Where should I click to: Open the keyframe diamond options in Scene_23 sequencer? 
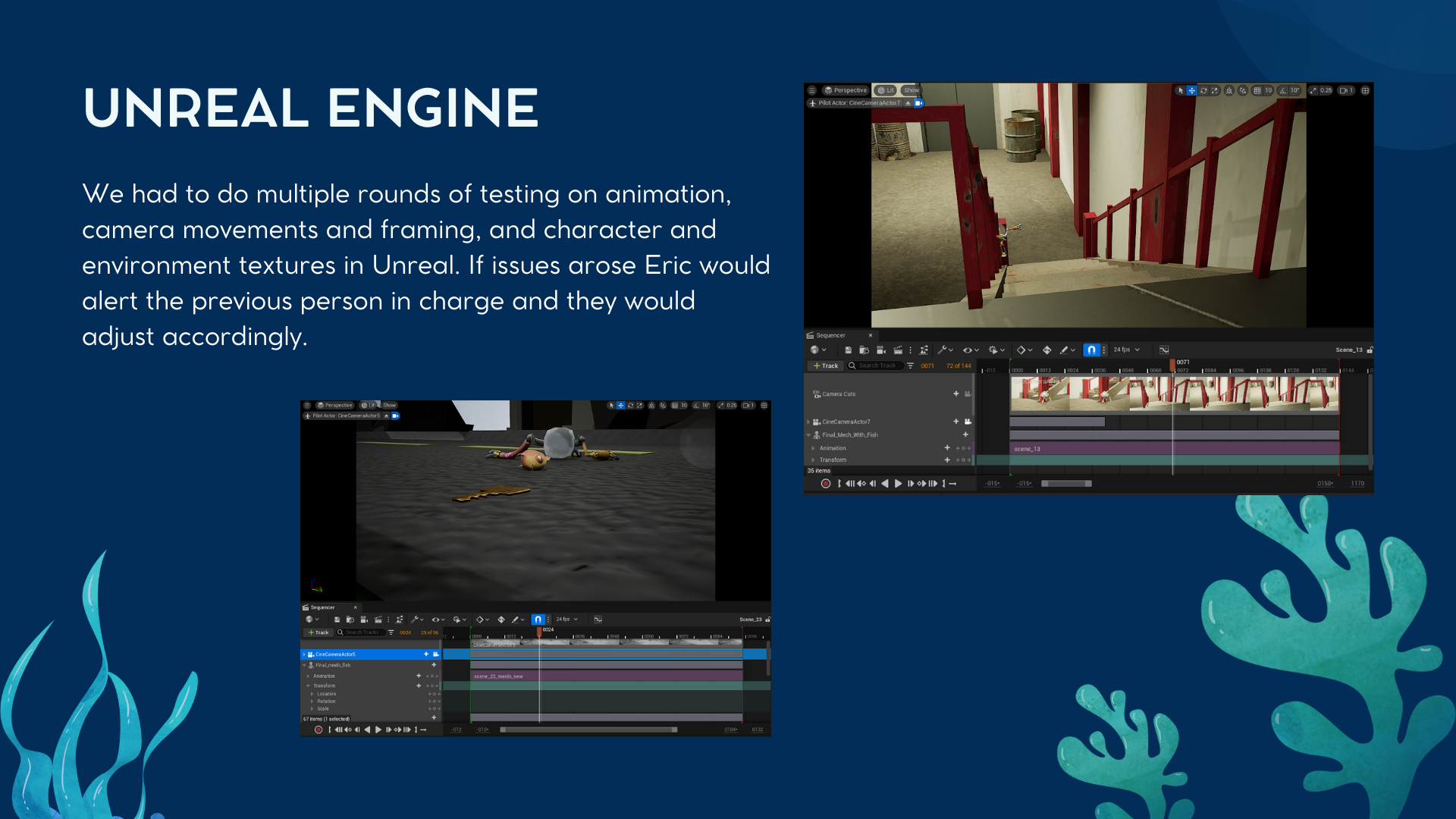[482, 620]
